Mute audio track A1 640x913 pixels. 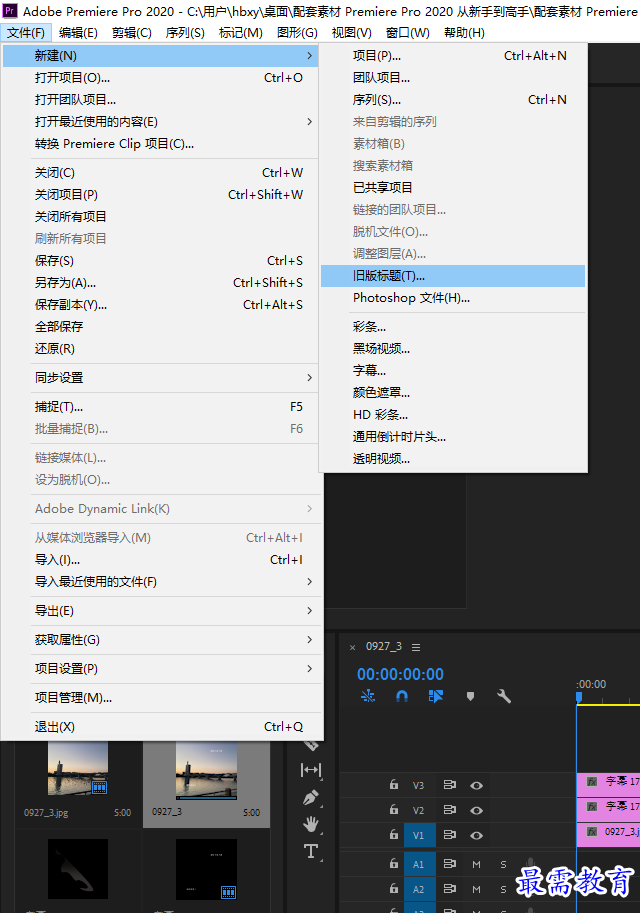pyautogui.click(x=476, y=865)
